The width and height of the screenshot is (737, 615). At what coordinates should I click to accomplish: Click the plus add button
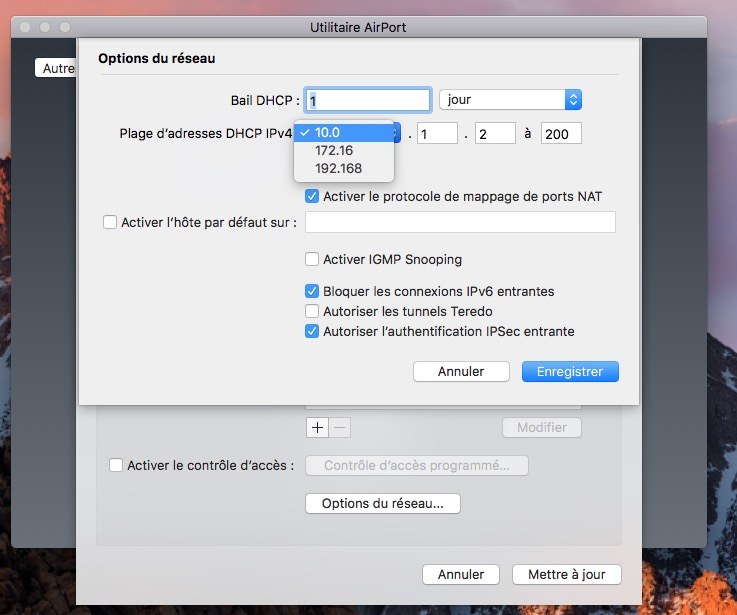pos(317,427)
